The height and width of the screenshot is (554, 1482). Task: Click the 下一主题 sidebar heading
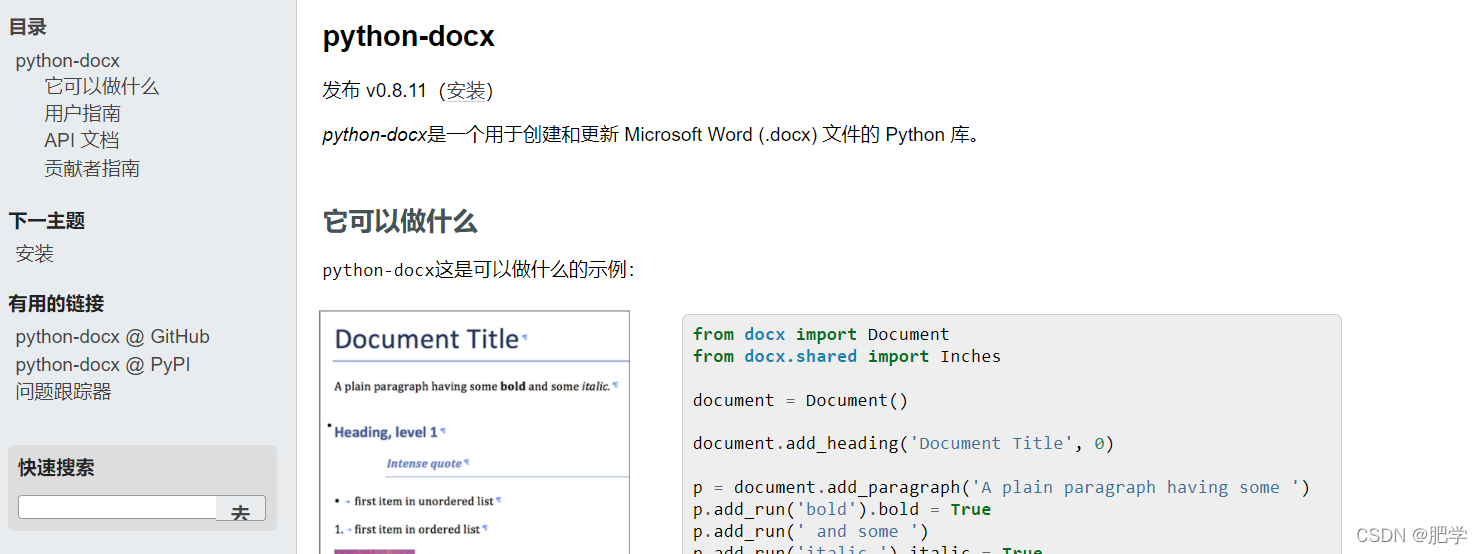tap(47, 221)
